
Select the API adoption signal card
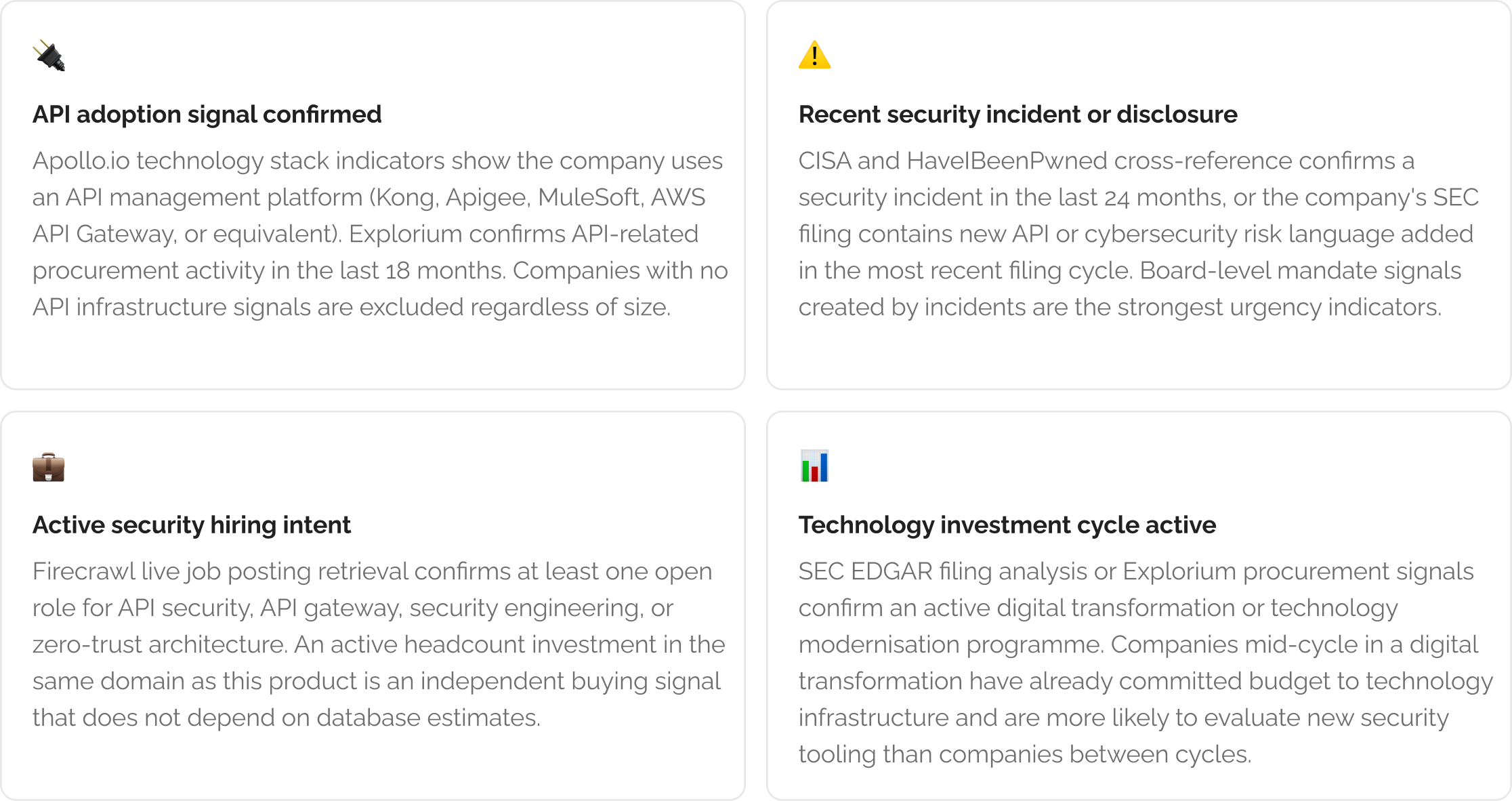coord(373,195)
